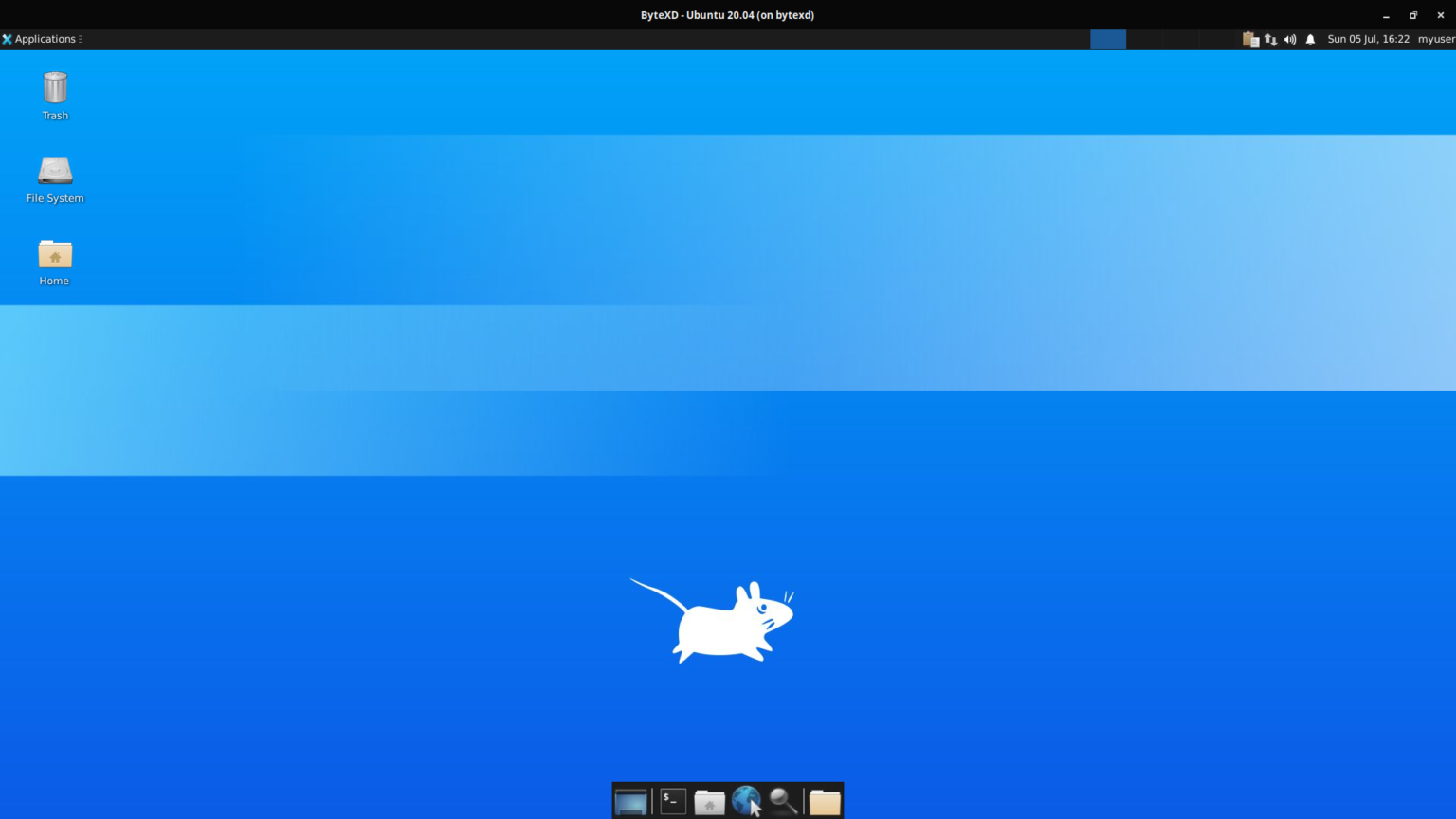Open the Home folder on the desktop

click(54, 256)
